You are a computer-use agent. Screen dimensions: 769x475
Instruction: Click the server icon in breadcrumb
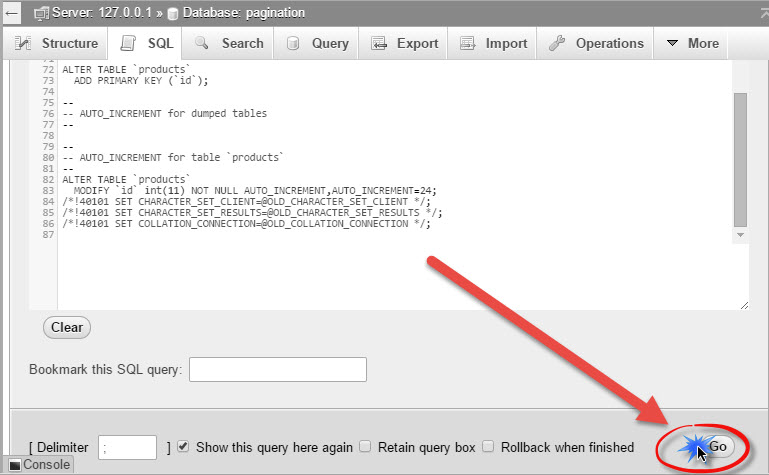pos(41,13)
